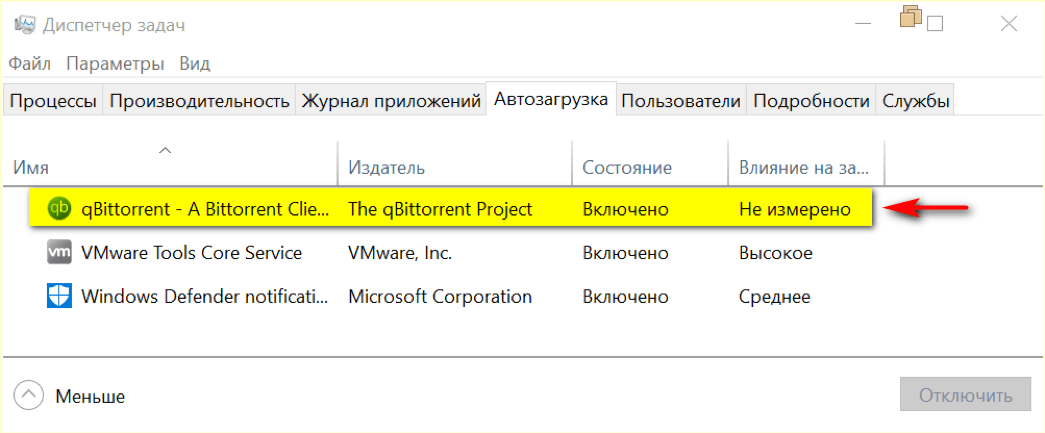
Task: Open the Журнал приложений tab
Action: pos(391,101)
